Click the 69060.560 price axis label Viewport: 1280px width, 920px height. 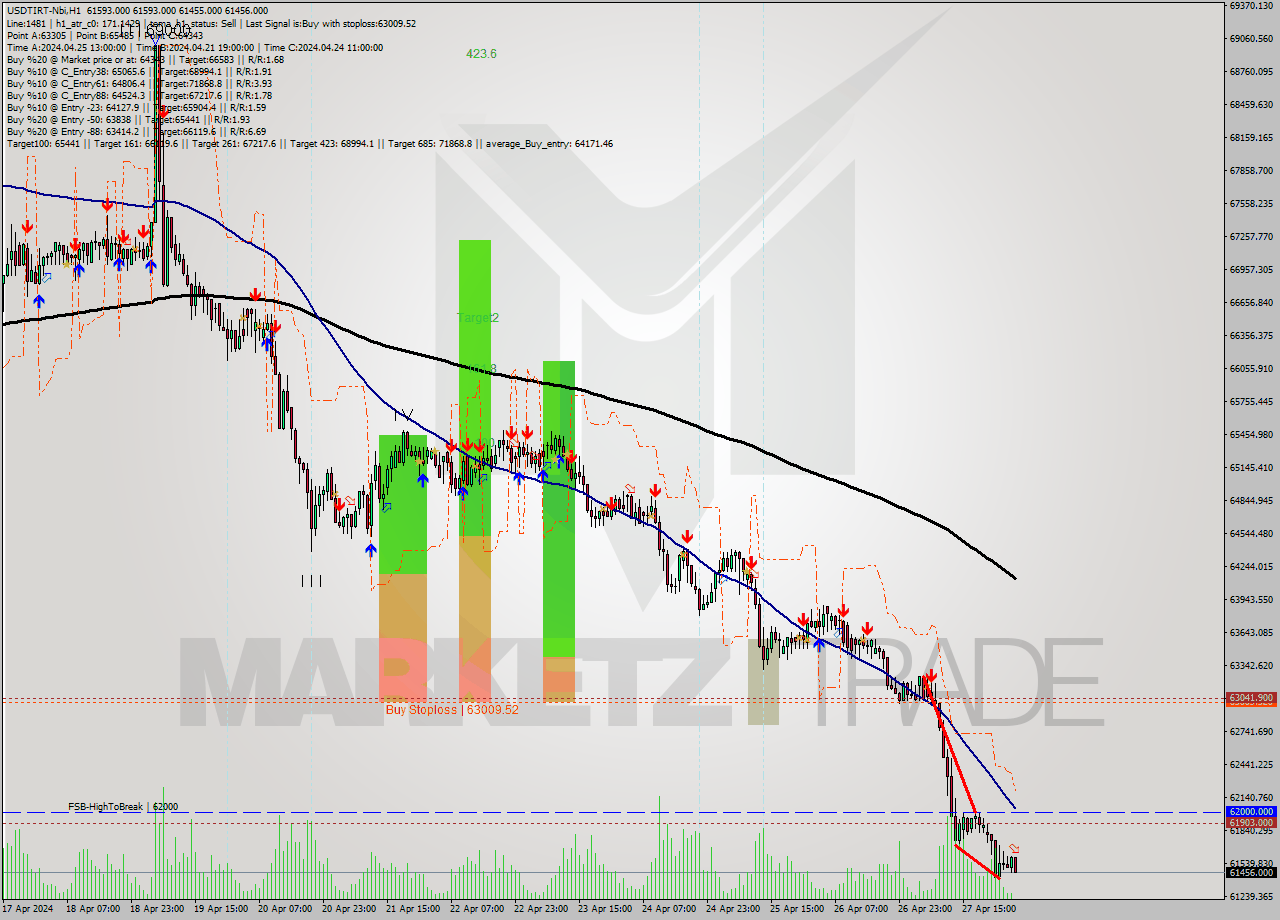(x=1250, y=38)
